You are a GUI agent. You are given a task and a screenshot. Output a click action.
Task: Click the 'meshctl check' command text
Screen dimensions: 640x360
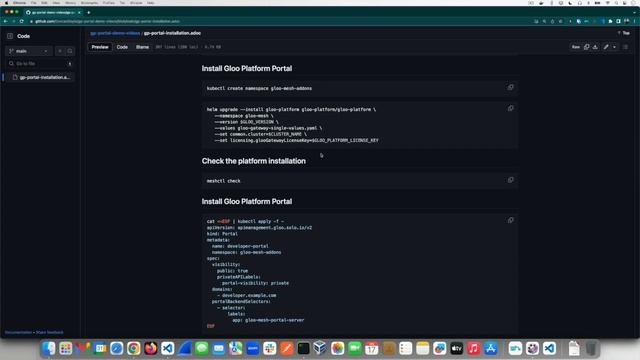coord(223,181)
